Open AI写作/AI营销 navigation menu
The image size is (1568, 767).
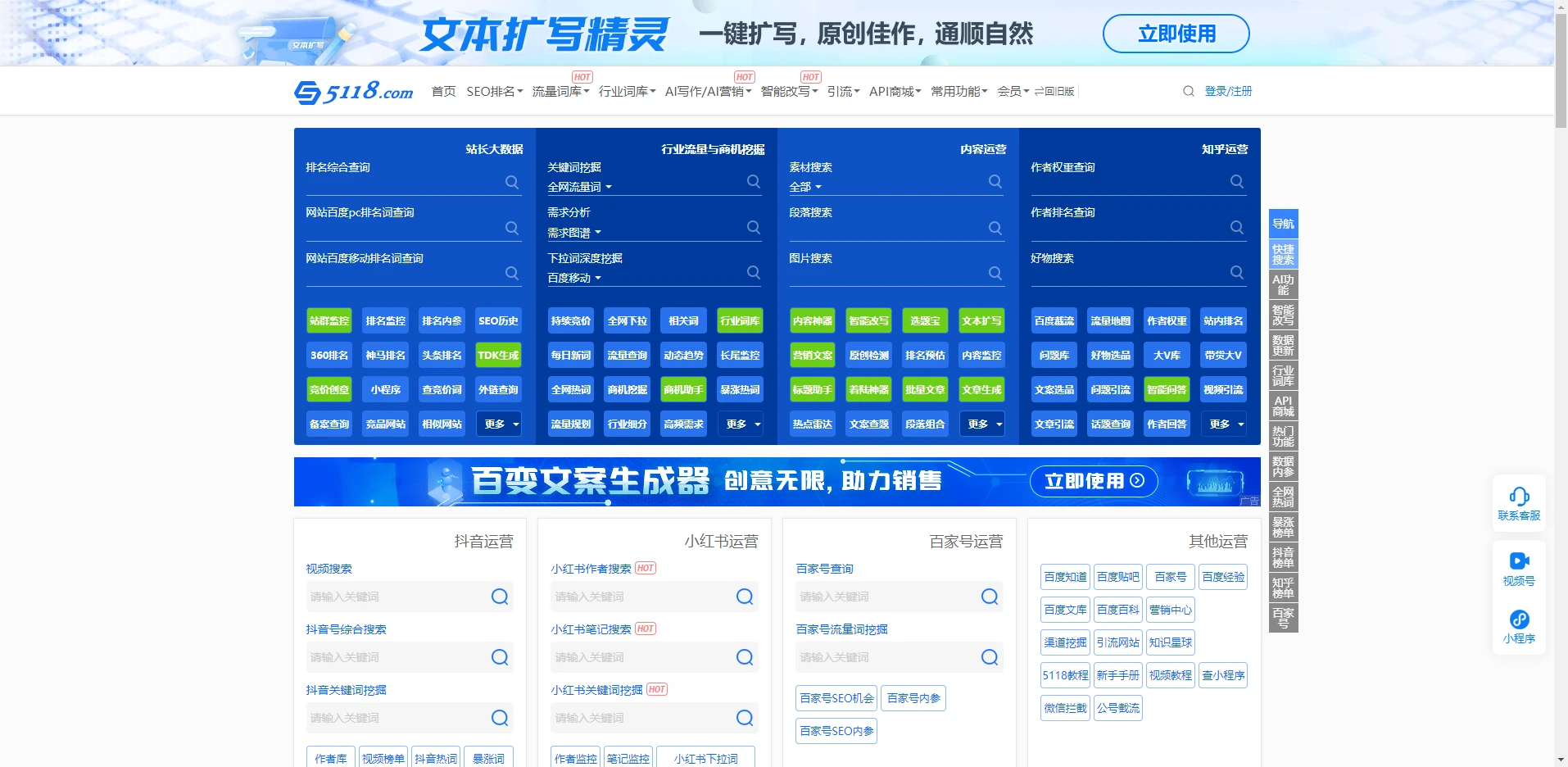click(709, 91)
